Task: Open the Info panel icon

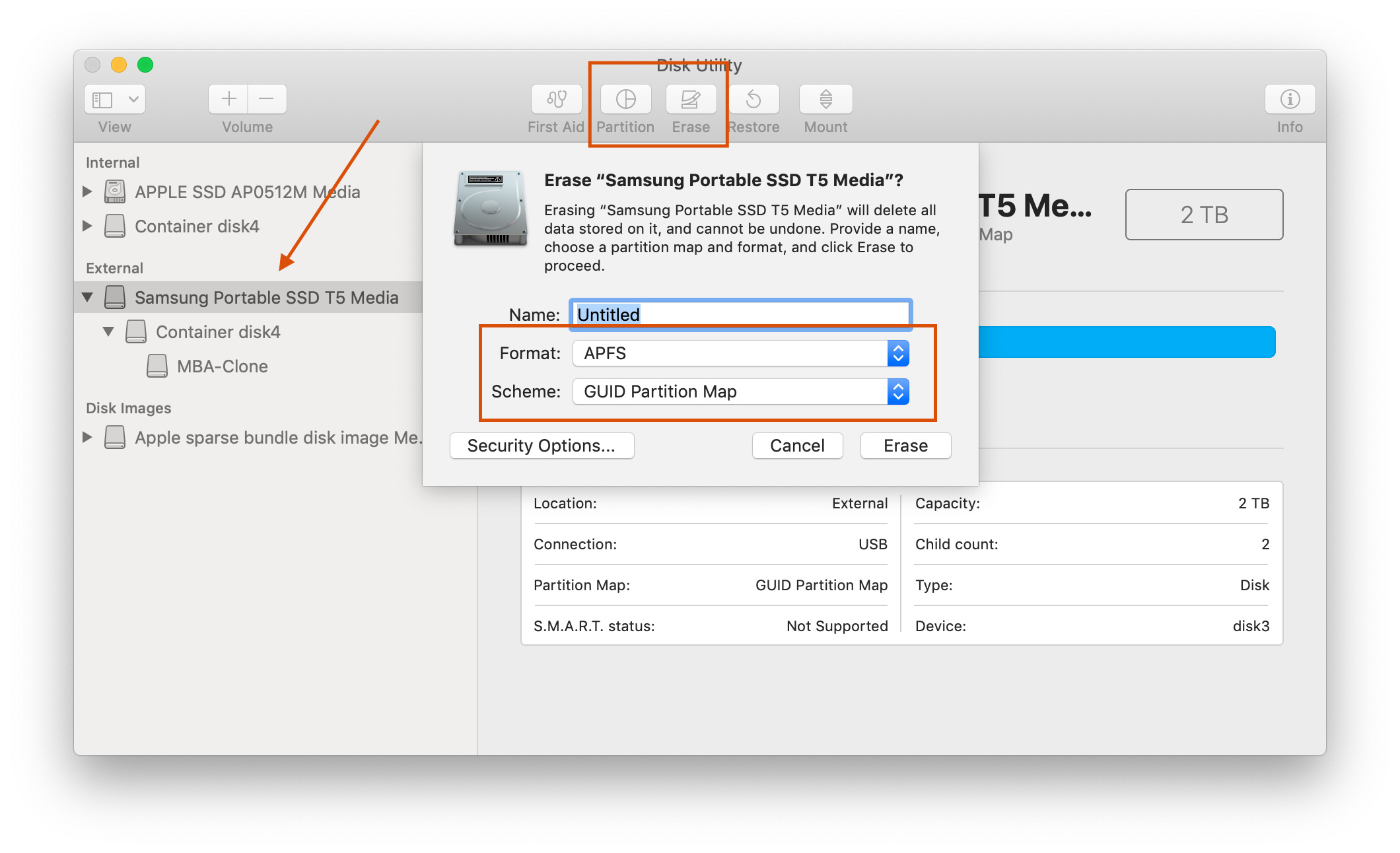Action: [1289, 99]
